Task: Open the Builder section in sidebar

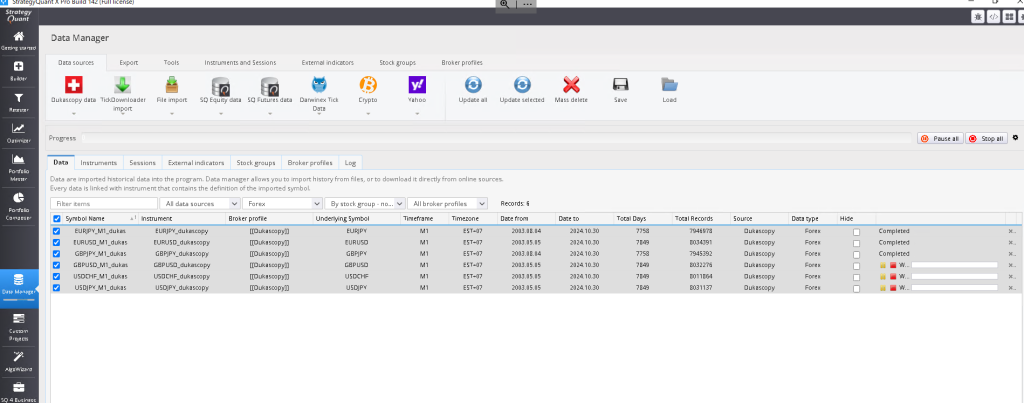Action: [x=18, y=71]
